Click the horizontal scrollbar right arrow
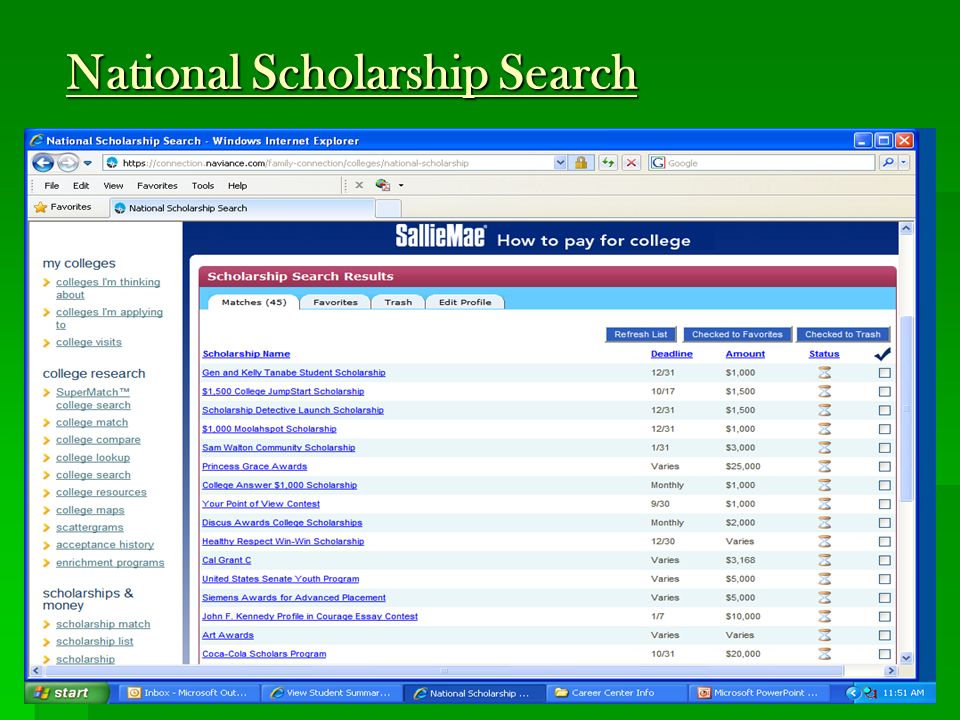Viewport: 960px width, 720px height. pyautogui.click(x=891, y=671)
